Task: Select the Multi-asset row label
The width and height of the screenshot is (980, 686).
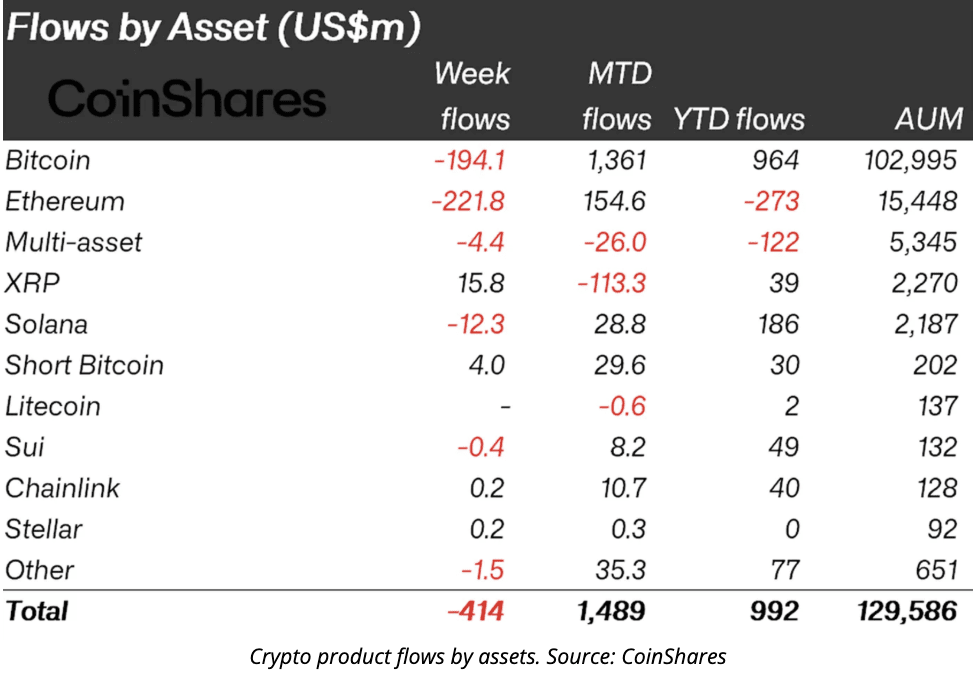Action: (74, 242)
